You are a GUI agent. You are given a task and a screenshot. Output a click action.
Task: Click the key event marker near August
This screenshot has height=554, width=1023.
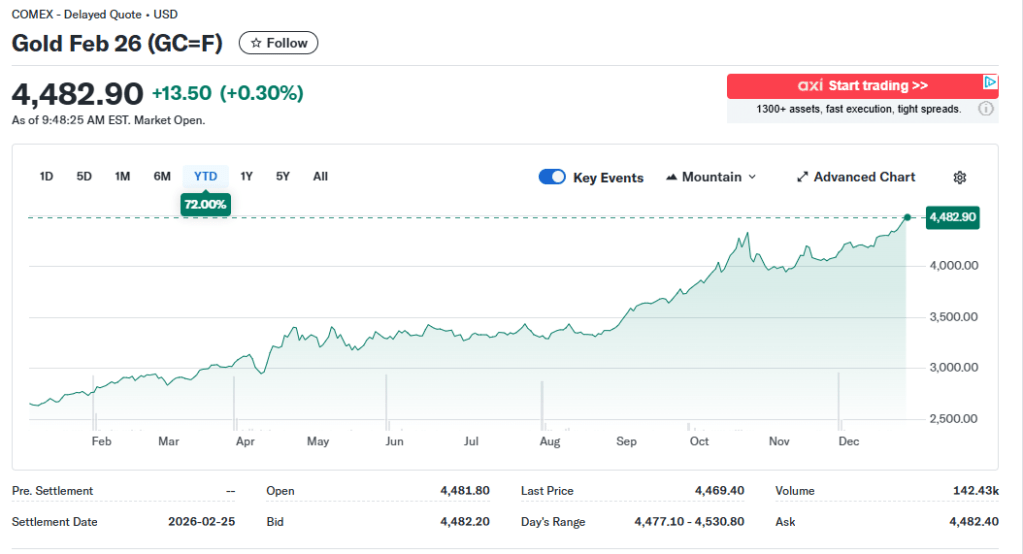coord(541,400)
